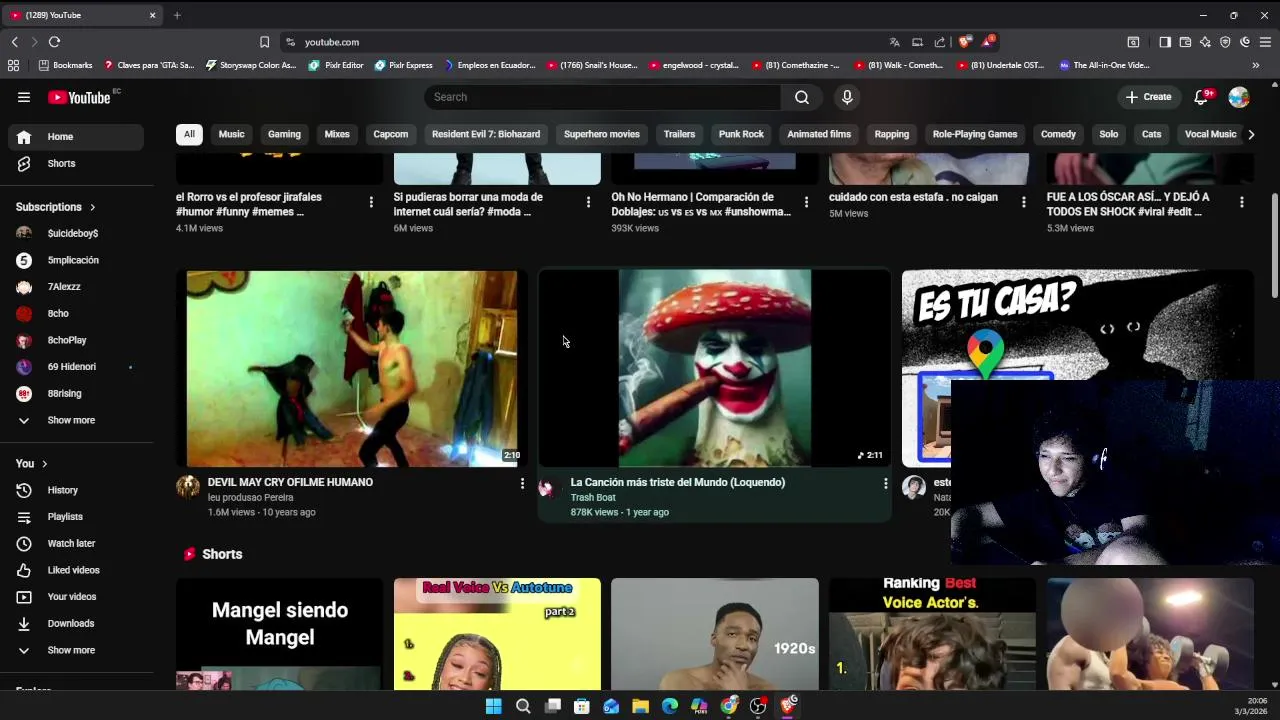Play the mushroom clown video thumbnail
The width and height of the screenshot is (1280, 720).
pyautogui.click(x=714, y=368)
